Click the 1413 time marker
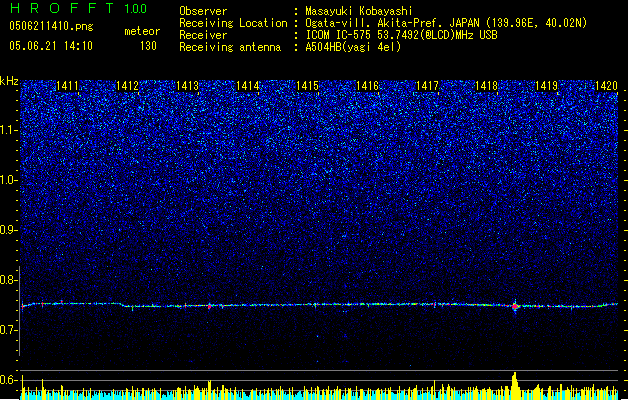 pyautogui.click(x=187, y=86)
